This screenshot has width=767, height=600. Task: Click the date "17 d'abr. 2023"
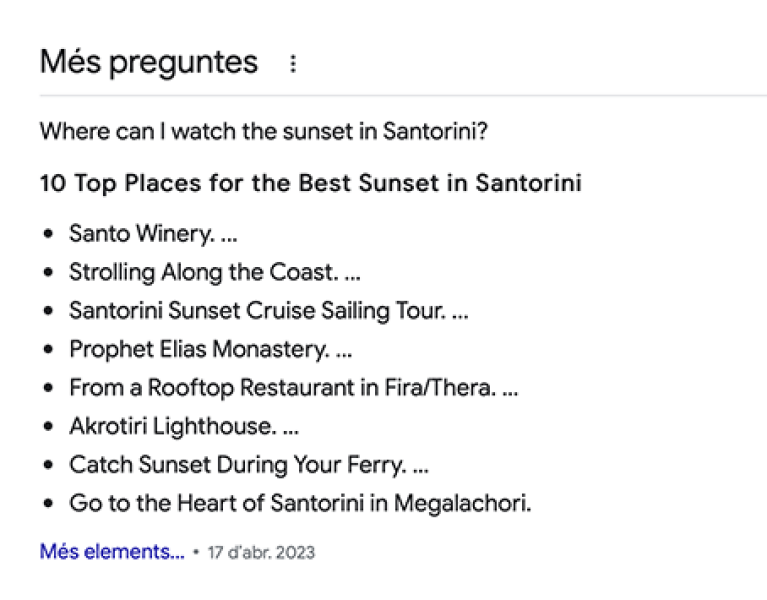[261, 552]
